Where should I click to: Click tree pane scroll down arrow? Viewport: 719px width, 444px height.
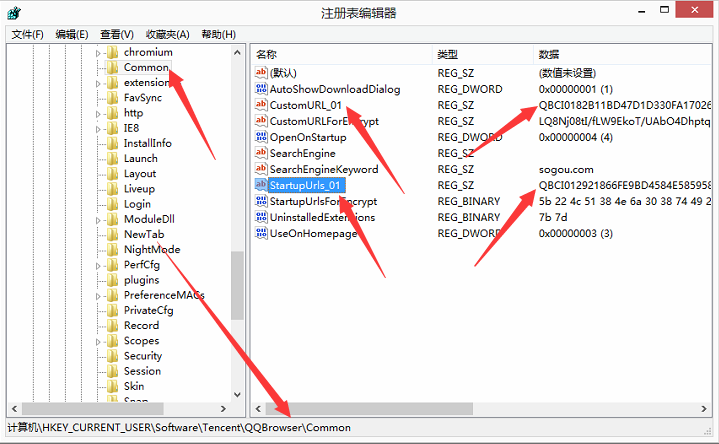[237, 394]
